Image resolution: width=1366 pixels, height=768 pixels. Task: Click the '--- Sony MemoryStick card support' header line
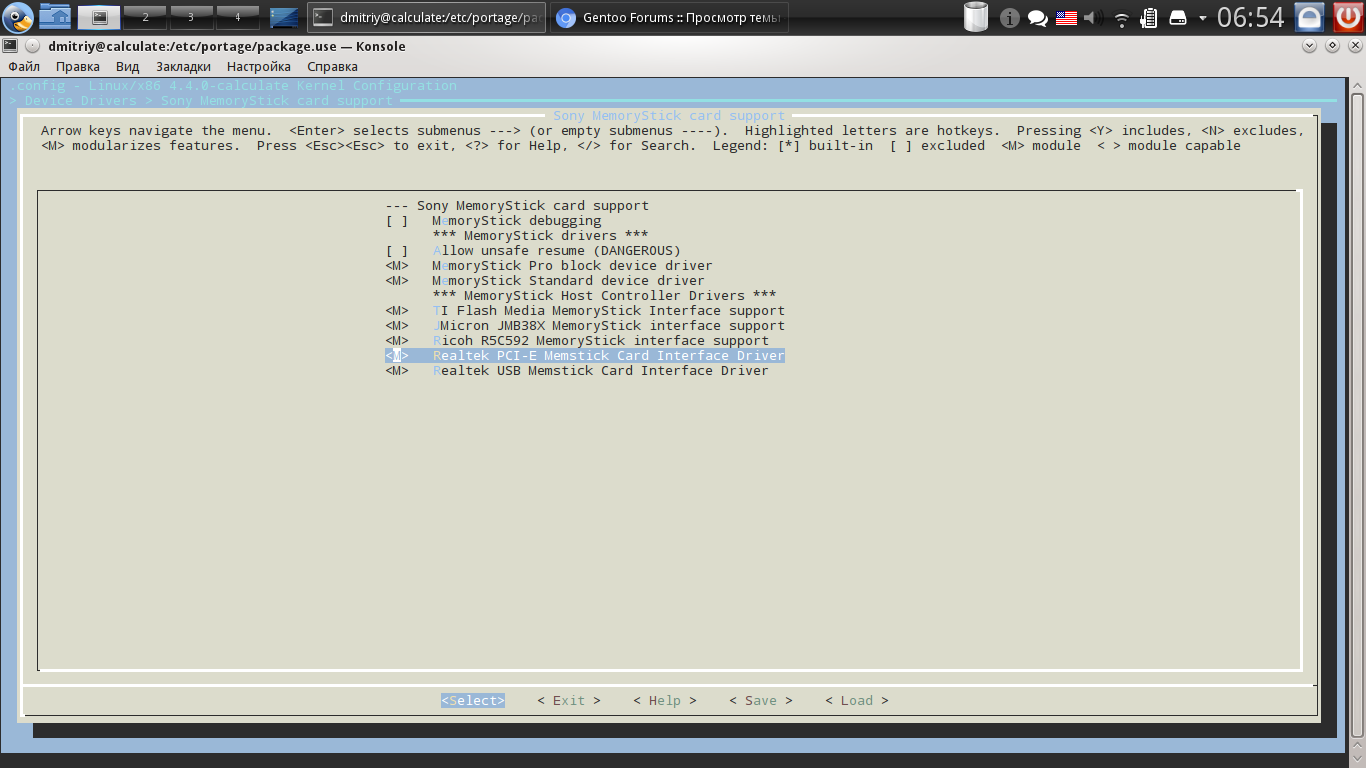coord(517,205)
